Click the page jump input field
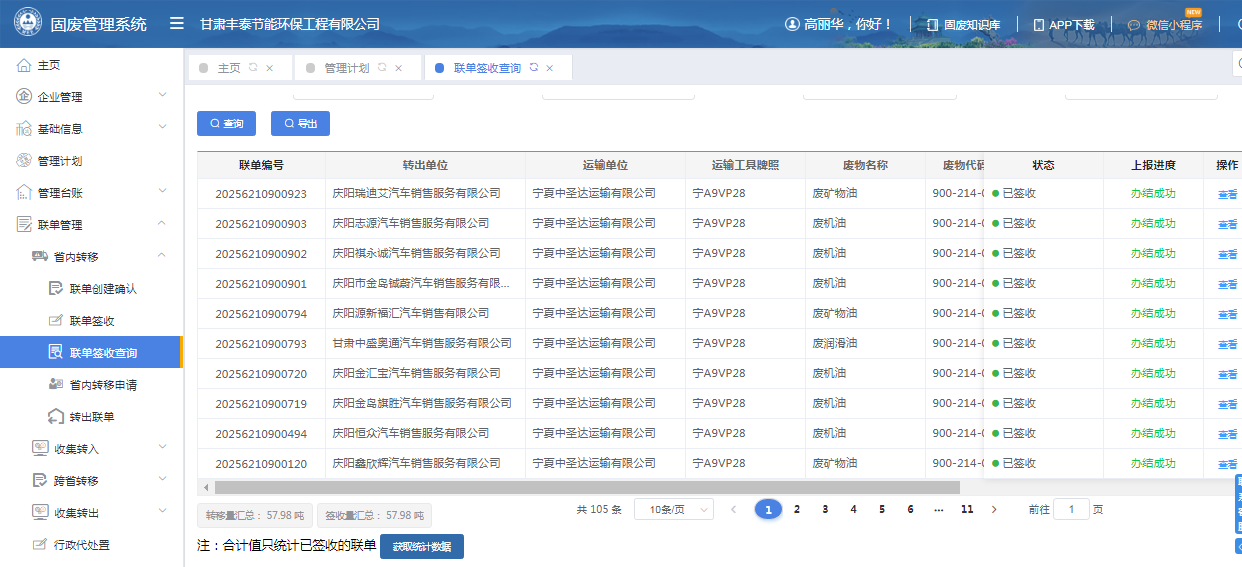The height and width of the screenshot is (567, 1242). (x=1071, y=509)
